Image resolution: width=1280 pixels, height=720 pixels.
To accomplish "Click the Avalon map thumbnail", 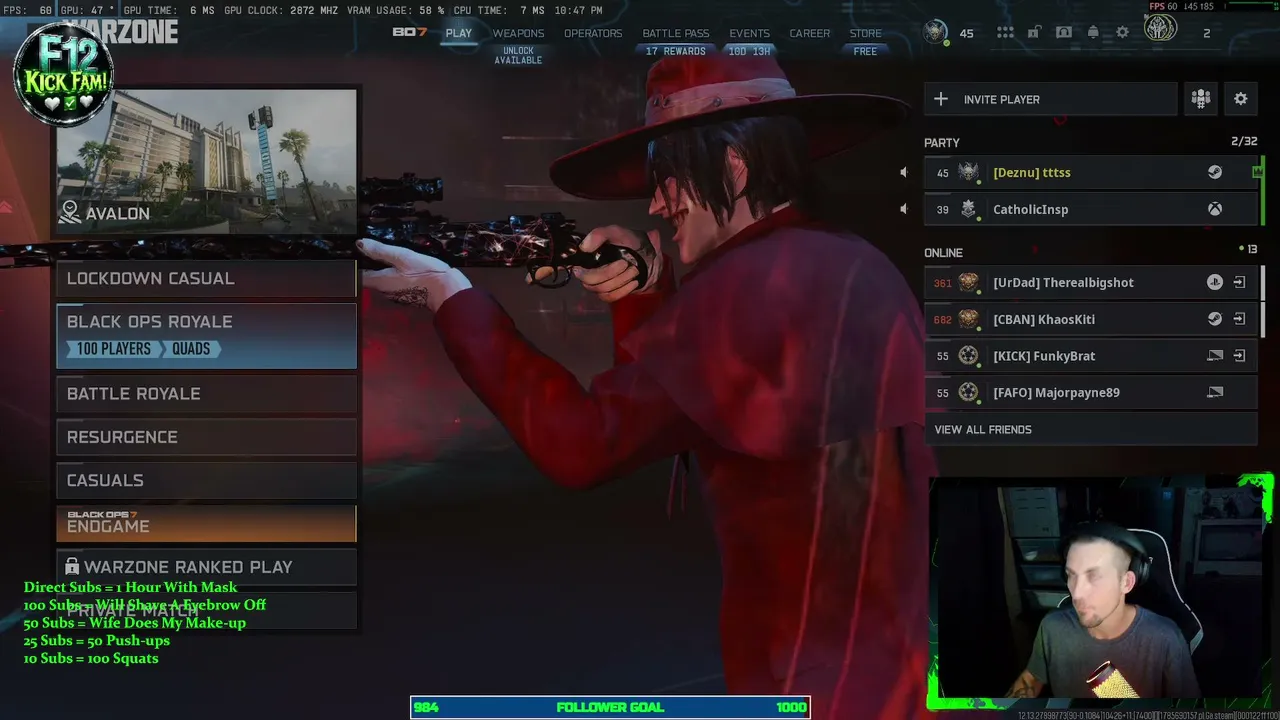I will click(206, 162).
